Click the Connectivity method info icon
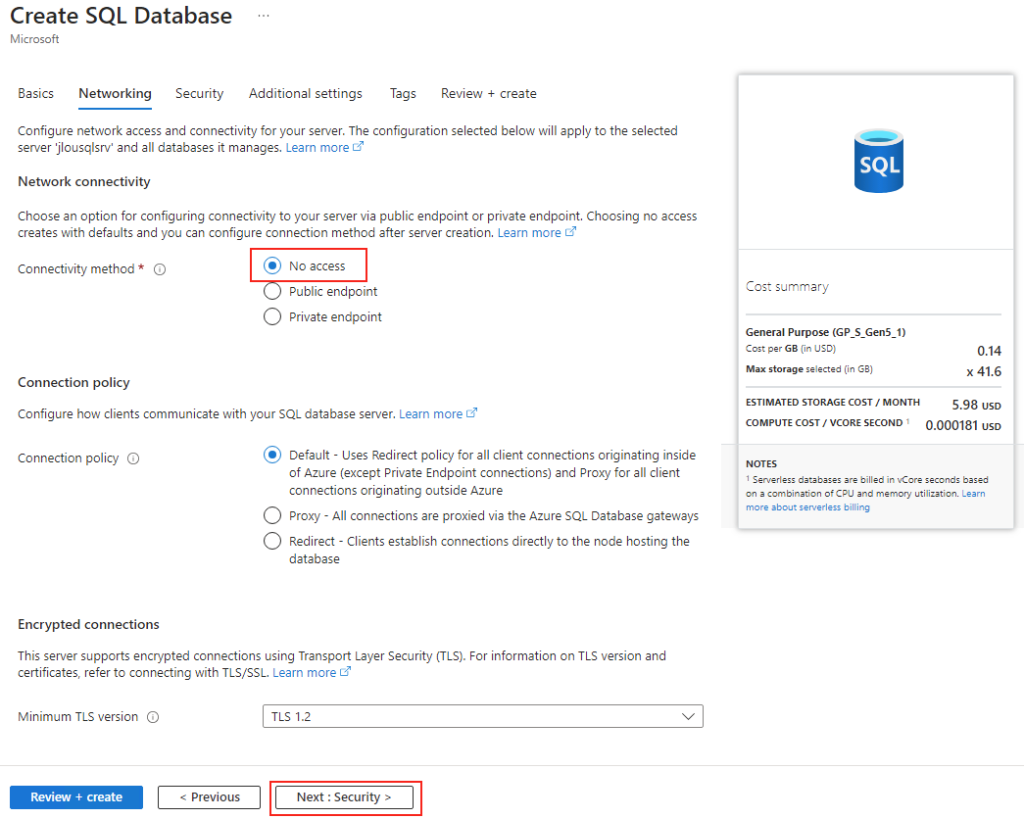The width and height of the screenshot is (1024, 819). tap(160, 269)
